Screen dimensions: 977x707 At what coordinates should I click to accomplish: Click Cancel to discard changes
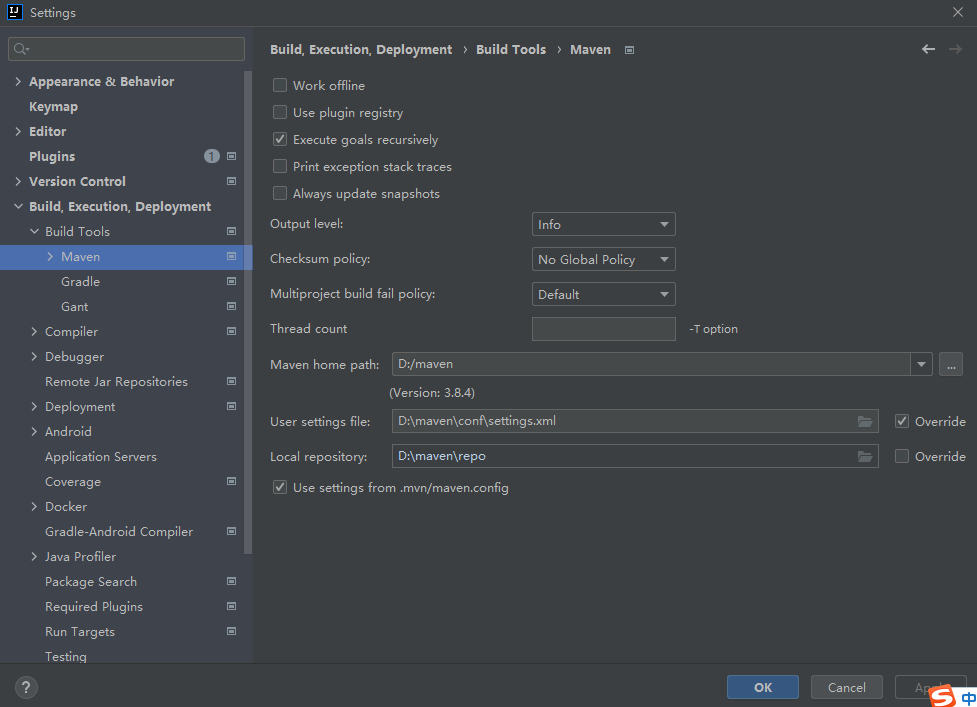(846, 687)
